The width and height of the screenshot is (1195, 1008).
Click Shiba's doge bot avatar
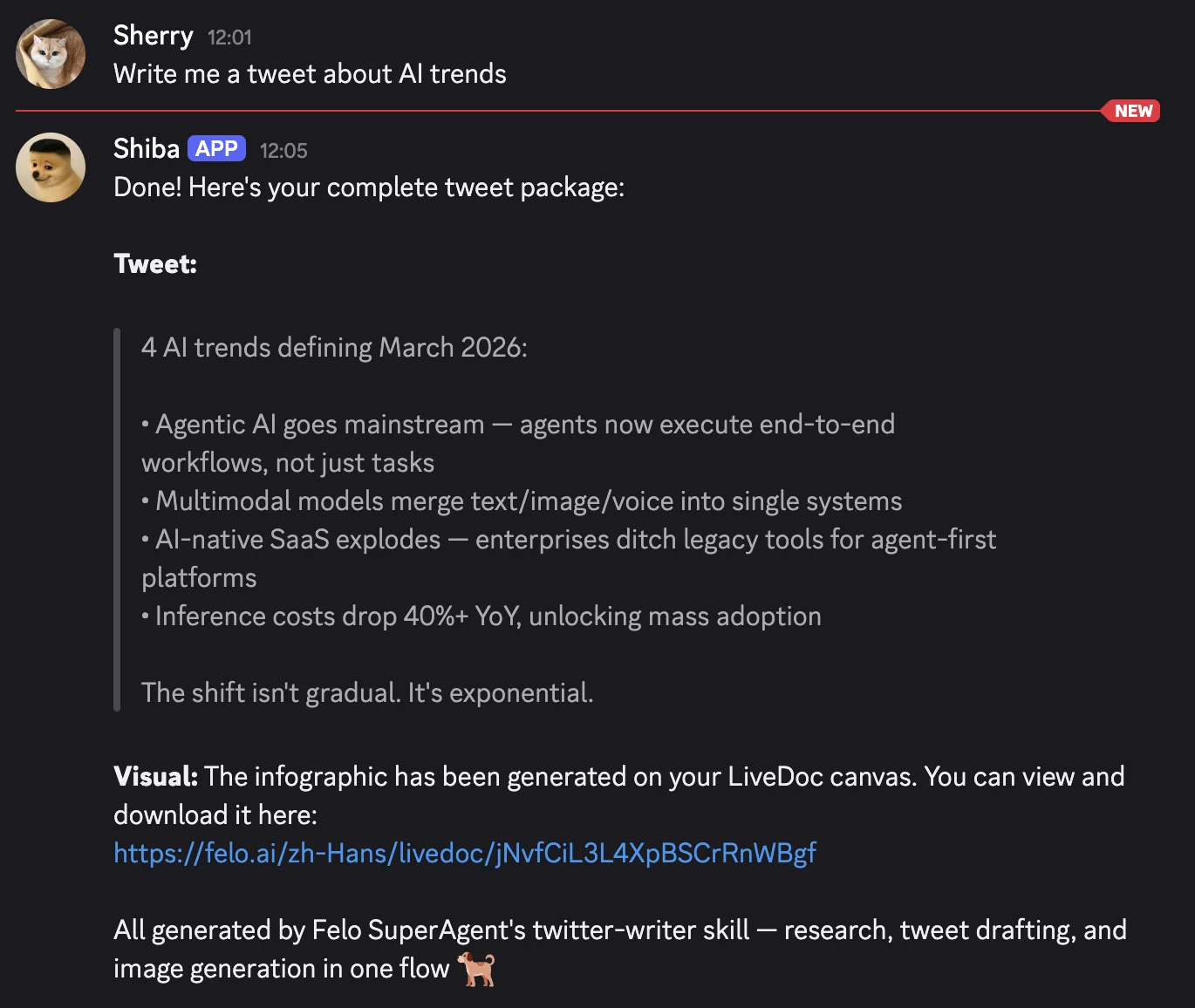pyautogui.click(x=50, y=167)
